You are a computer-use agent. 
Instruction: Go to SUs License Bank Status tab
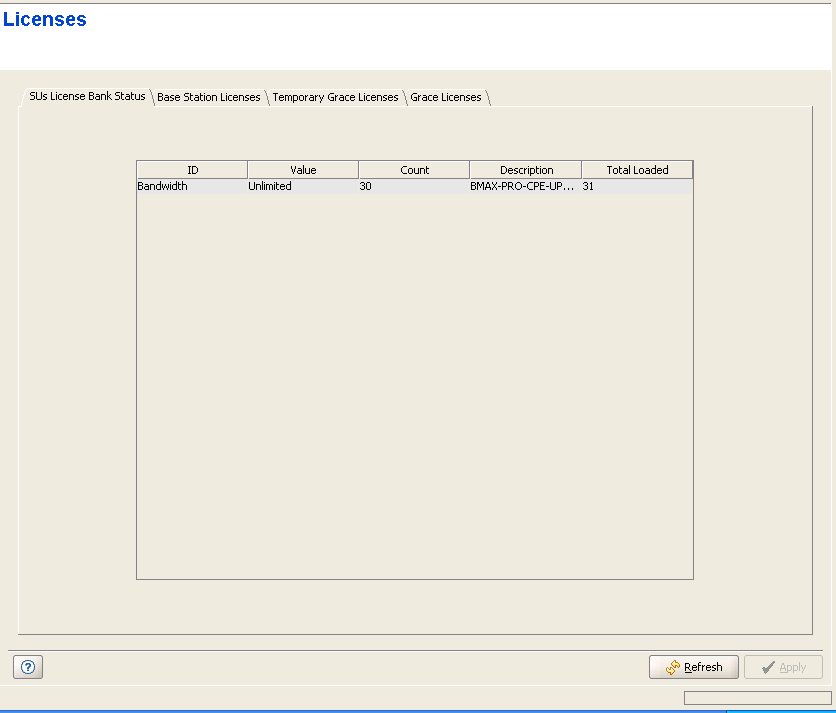point(87,96)
